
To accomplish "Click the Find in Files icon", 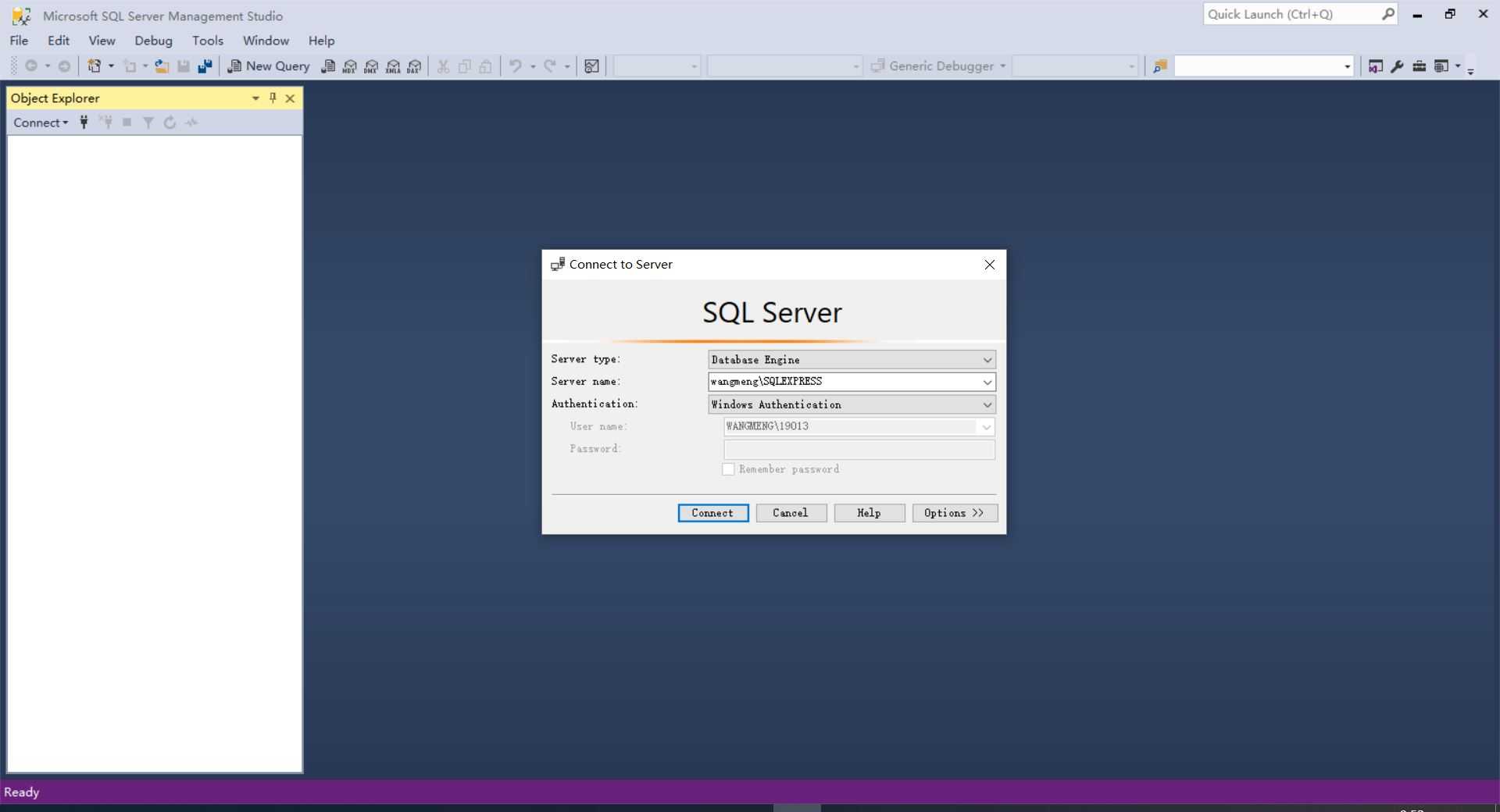I will pos(1160,66).
